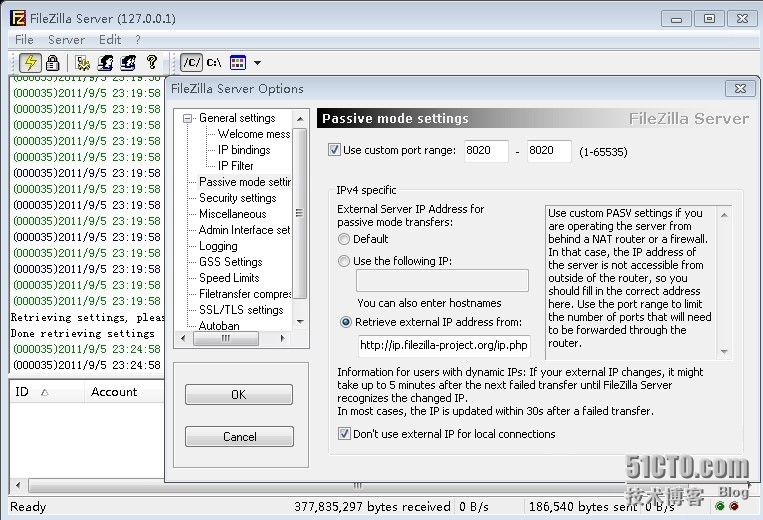Viewport: 763px width, 520px height.
Task: Click OK button in options dialog
Action: click(239, 394)
